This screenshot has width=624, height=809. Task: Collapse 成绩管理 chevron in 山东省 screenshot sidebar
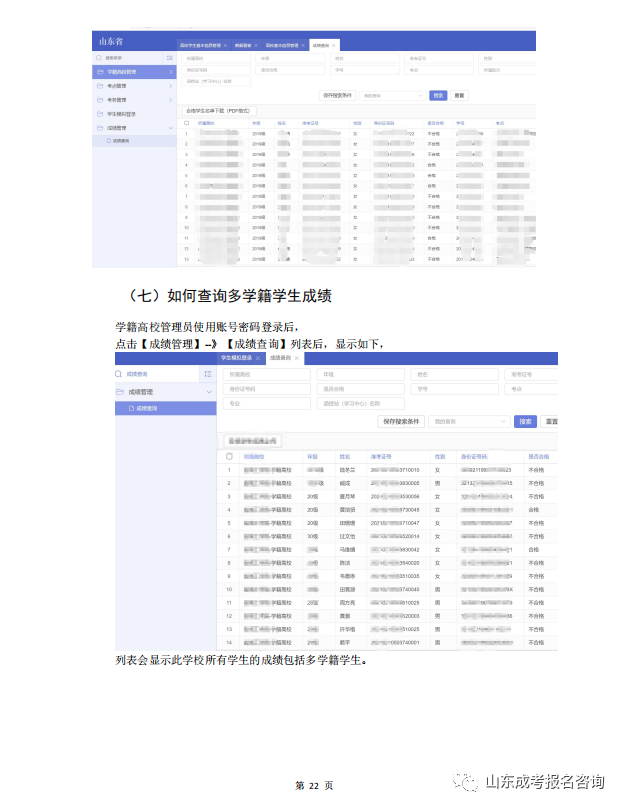point(171,127)
